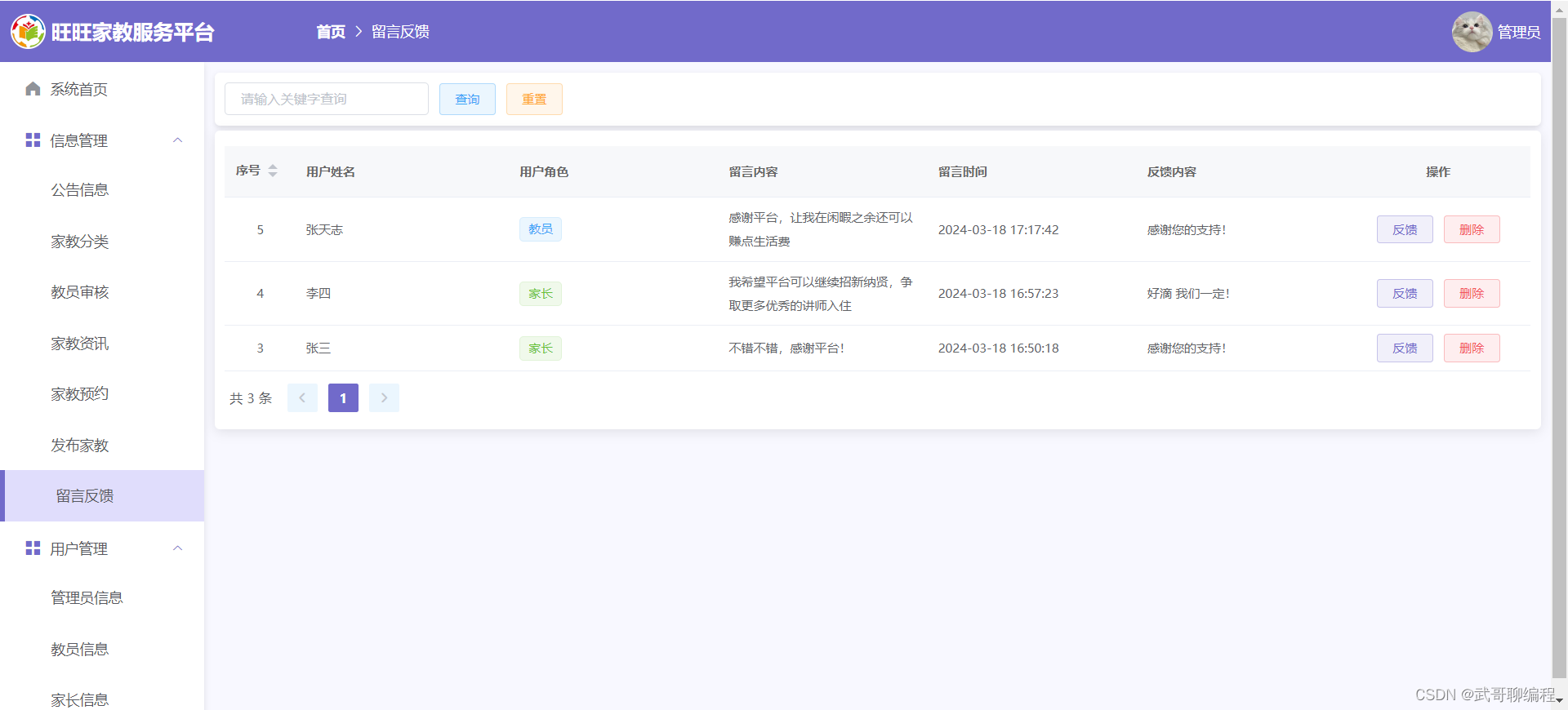1568x710 pixels.
Task: Click the 管理员 username label
Action: point(1519,33)
